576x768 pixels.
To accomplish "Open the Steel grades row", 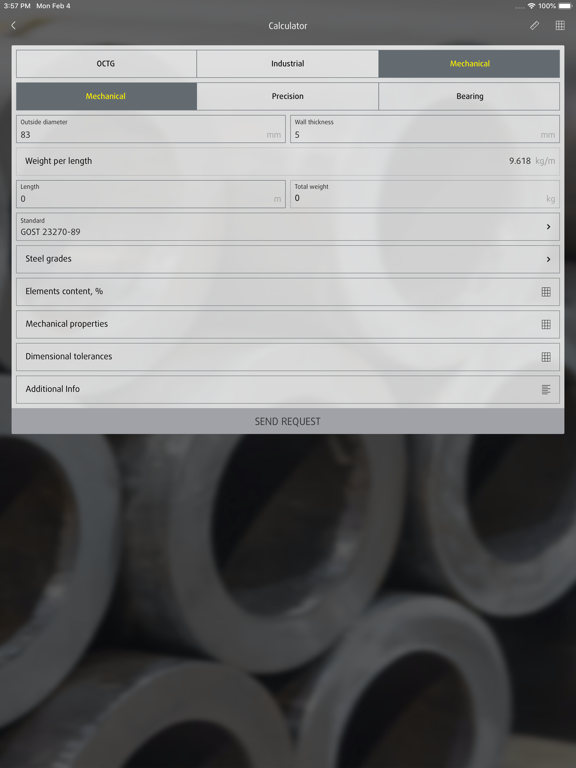I will (288, 259).
